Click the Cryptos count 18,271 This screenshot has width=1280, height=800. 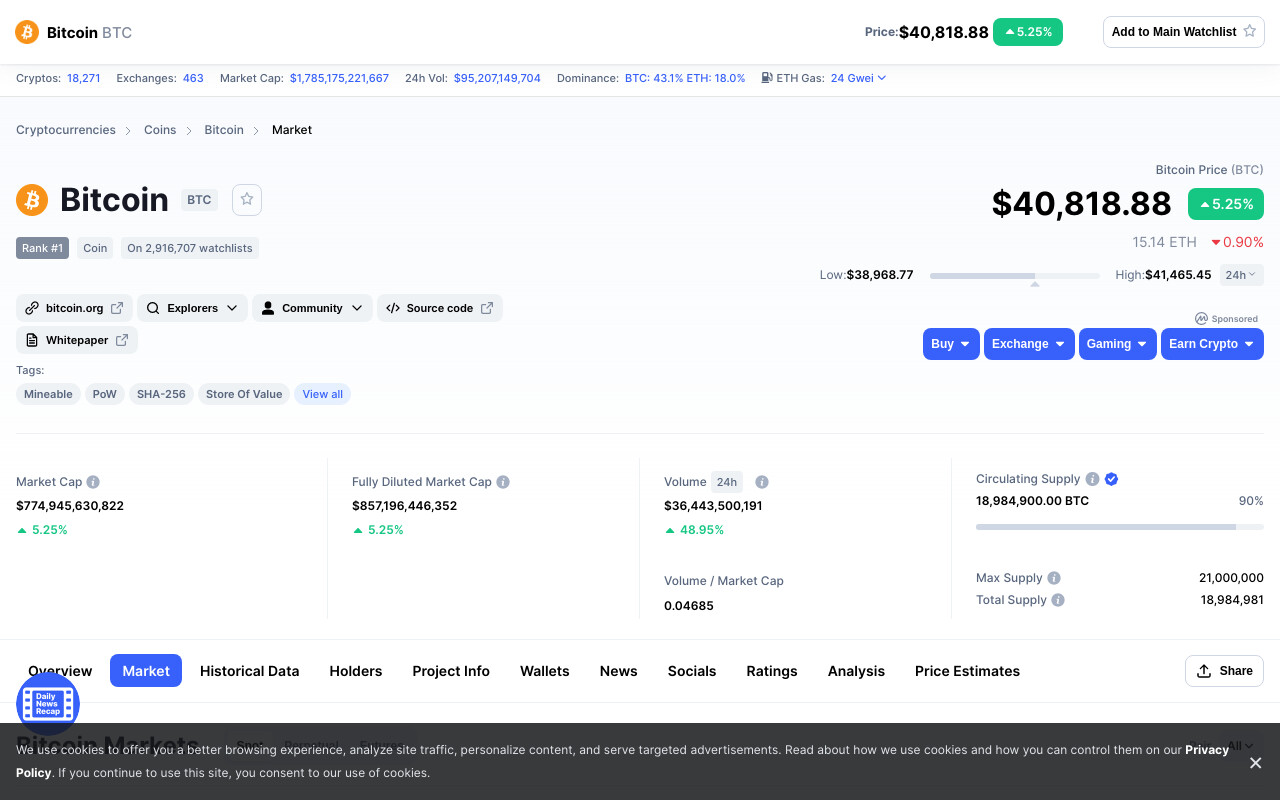pos(84,78)
